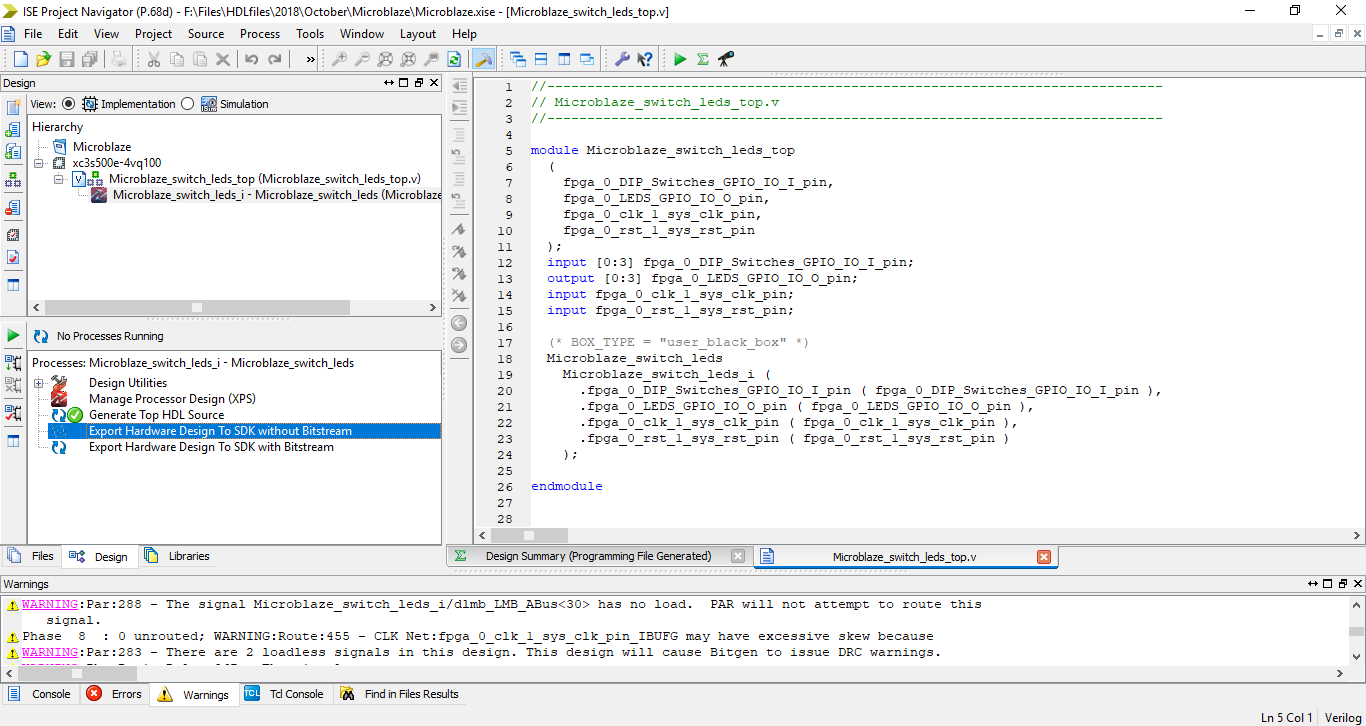The width and height of the screenshot is (1366, 726).
Task: Run implement top module green arrow in toolbar
Action: point(680,59)
